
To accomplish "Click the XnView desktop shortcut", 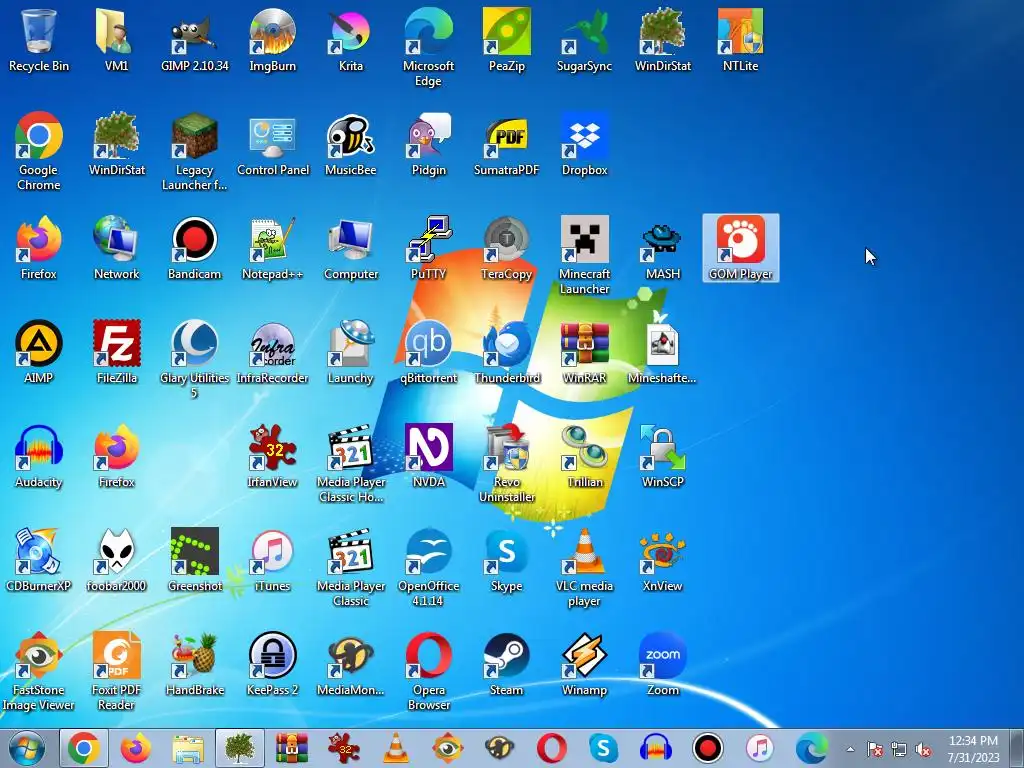I will [663, 560].
